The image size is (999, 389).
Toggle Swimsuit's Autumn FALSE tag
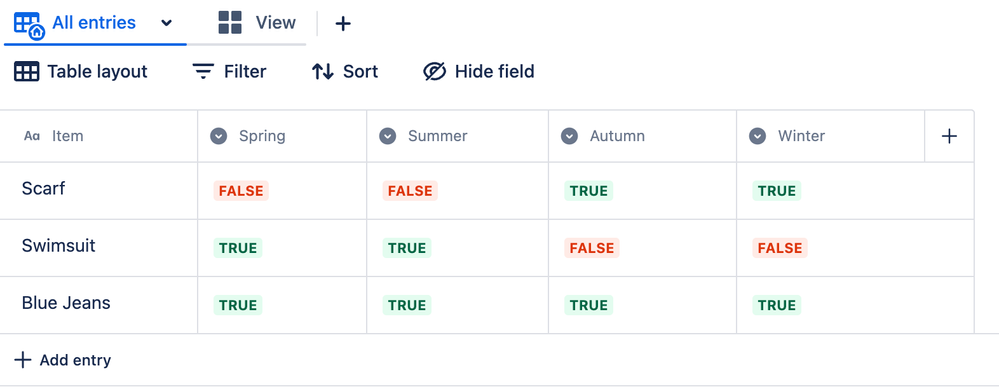592,248
